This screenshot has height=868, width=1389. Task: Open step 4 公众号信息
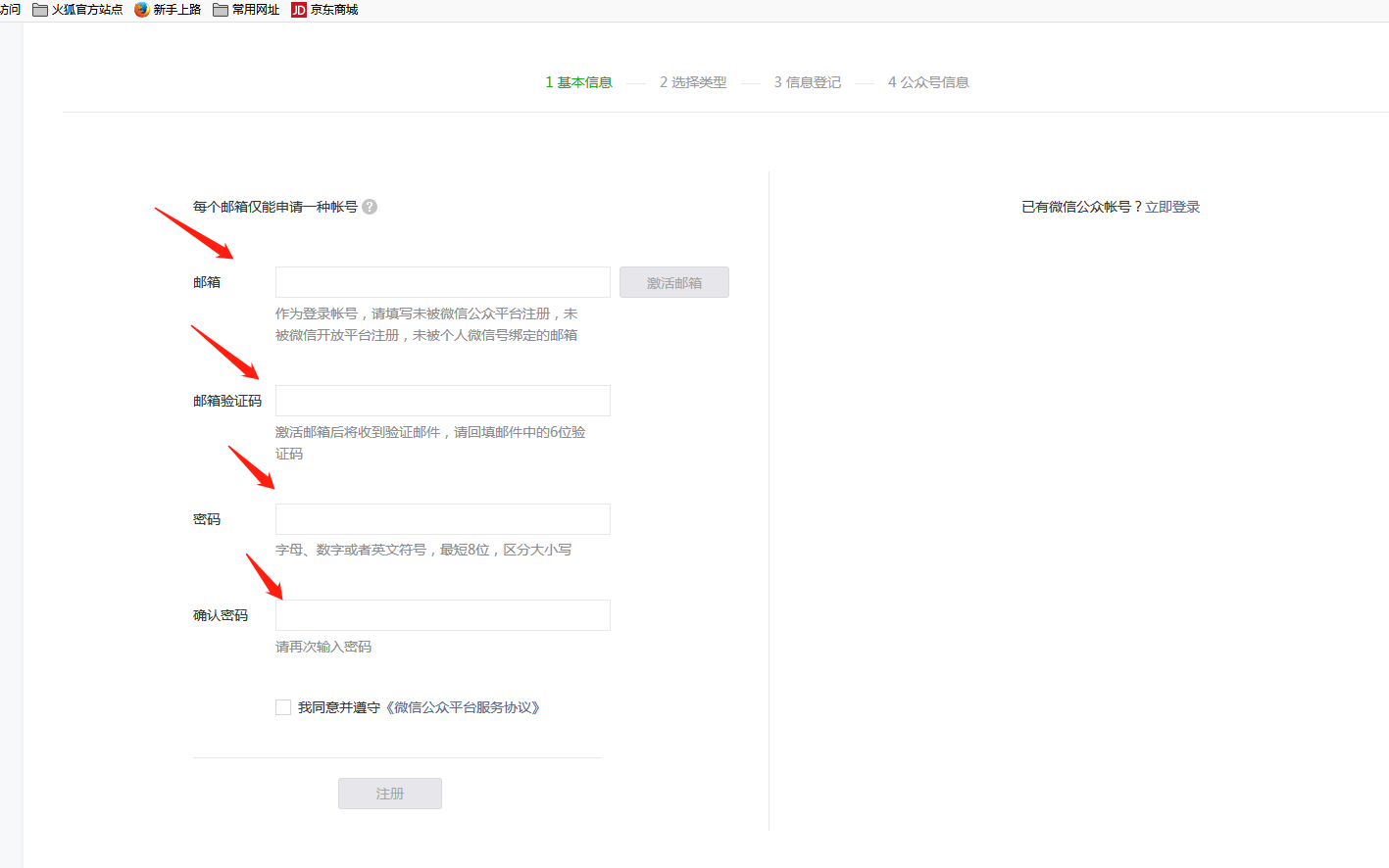point(928,82)
